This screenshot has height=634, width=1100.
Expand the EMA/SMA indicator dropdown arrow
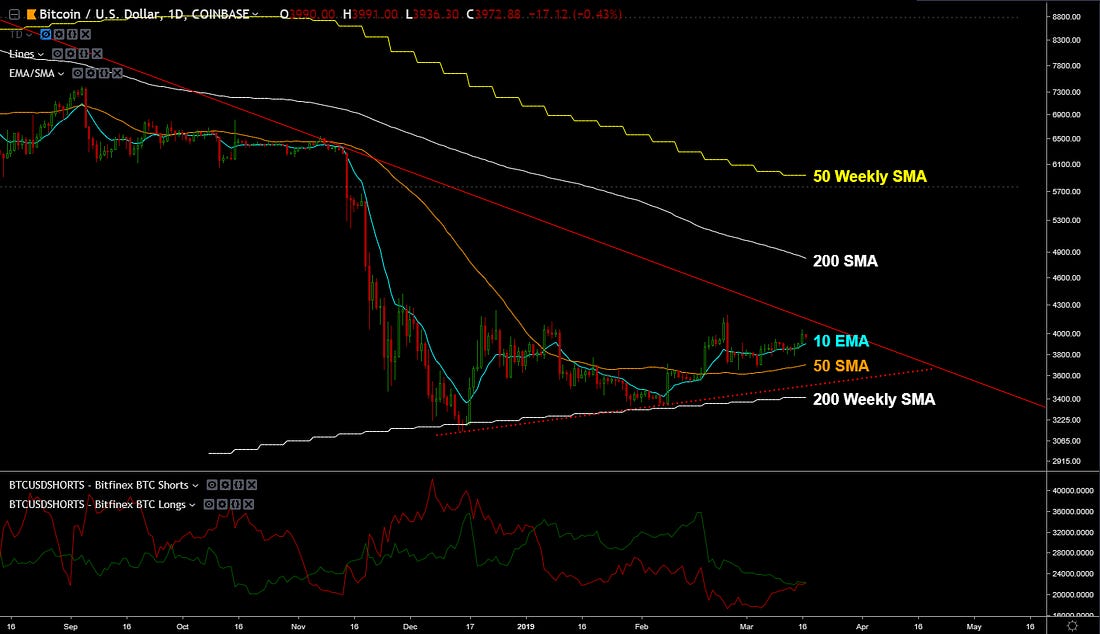[62, 73]
